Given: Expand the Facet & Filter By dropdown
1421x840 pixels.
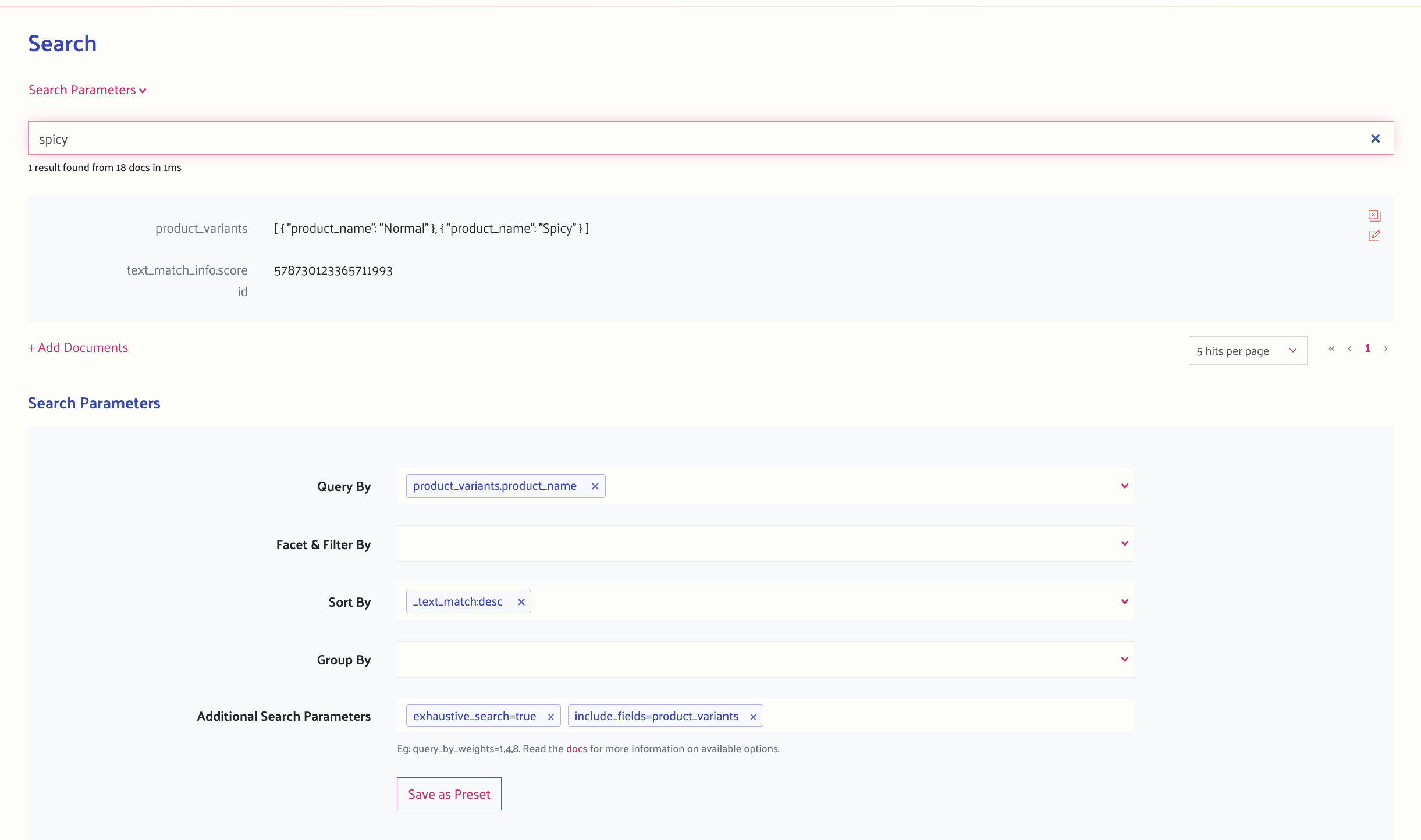Looking at the screenshot, I should pyautogui.click(x=1124, y=544).
